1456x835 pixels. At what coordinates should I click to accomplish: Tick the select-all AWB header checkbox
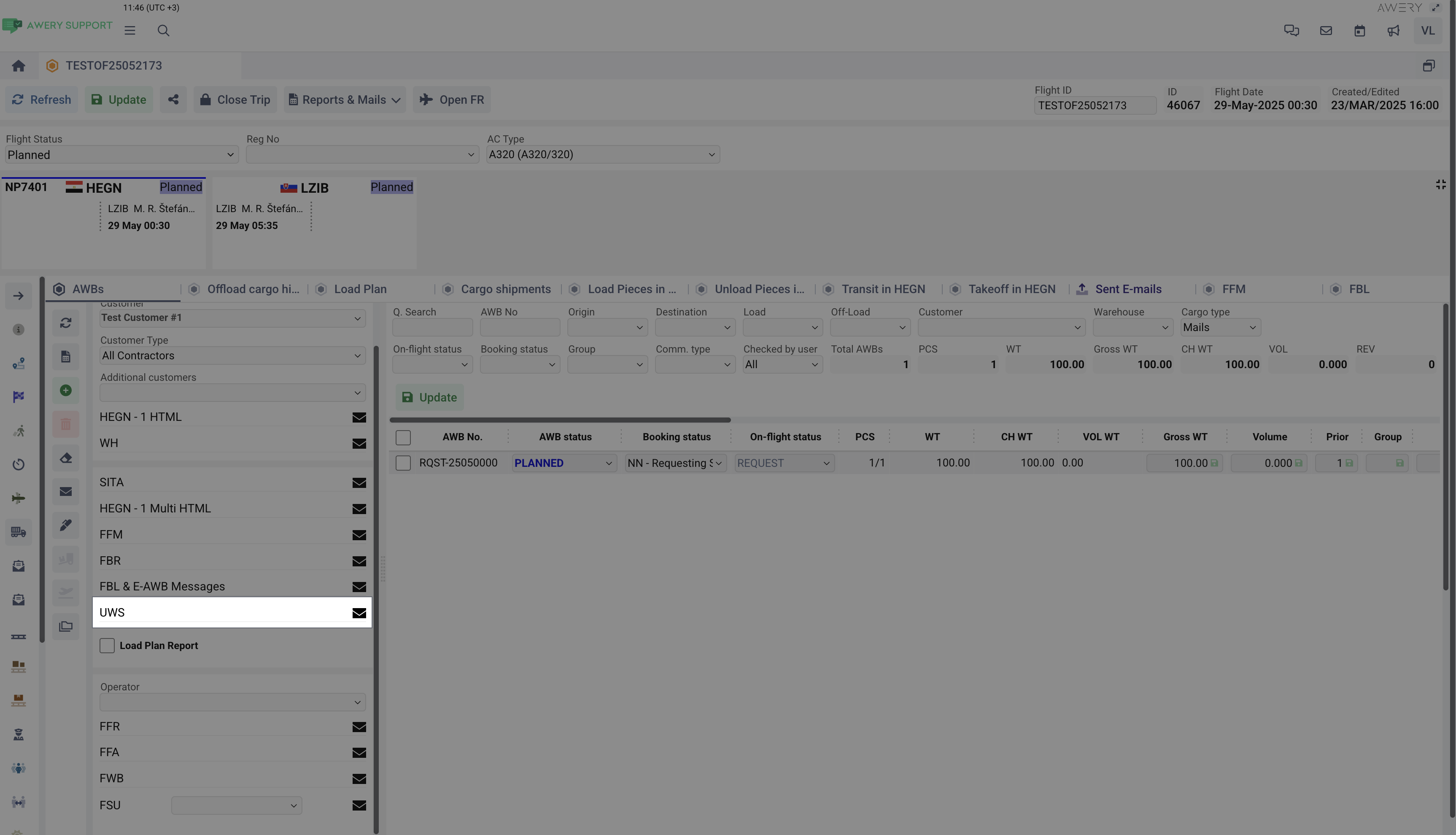click(403, 438)
